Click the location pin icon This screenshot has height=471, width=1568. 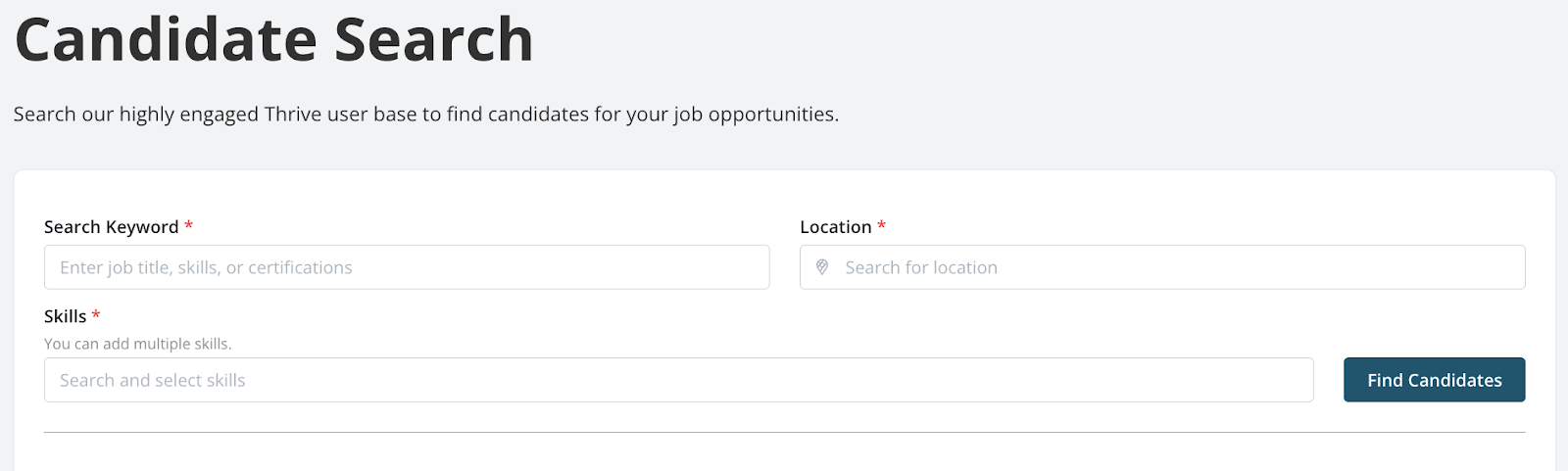(822, 267)
